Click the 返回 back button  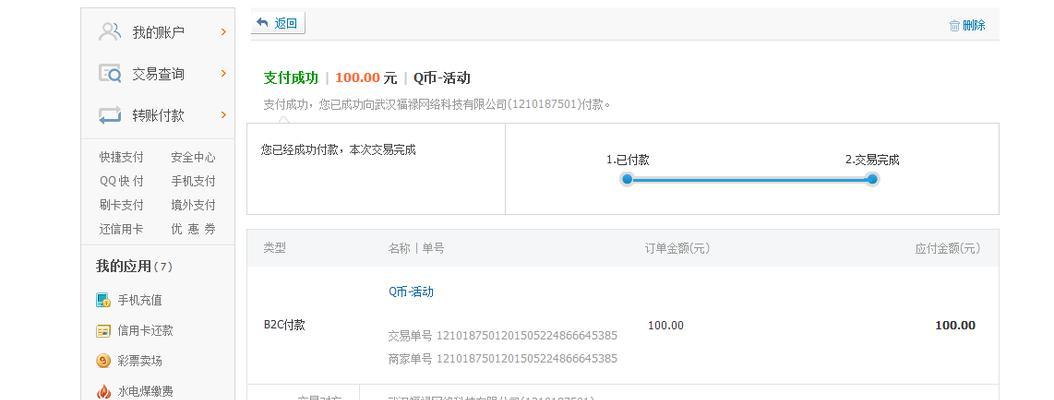point(278,23)
